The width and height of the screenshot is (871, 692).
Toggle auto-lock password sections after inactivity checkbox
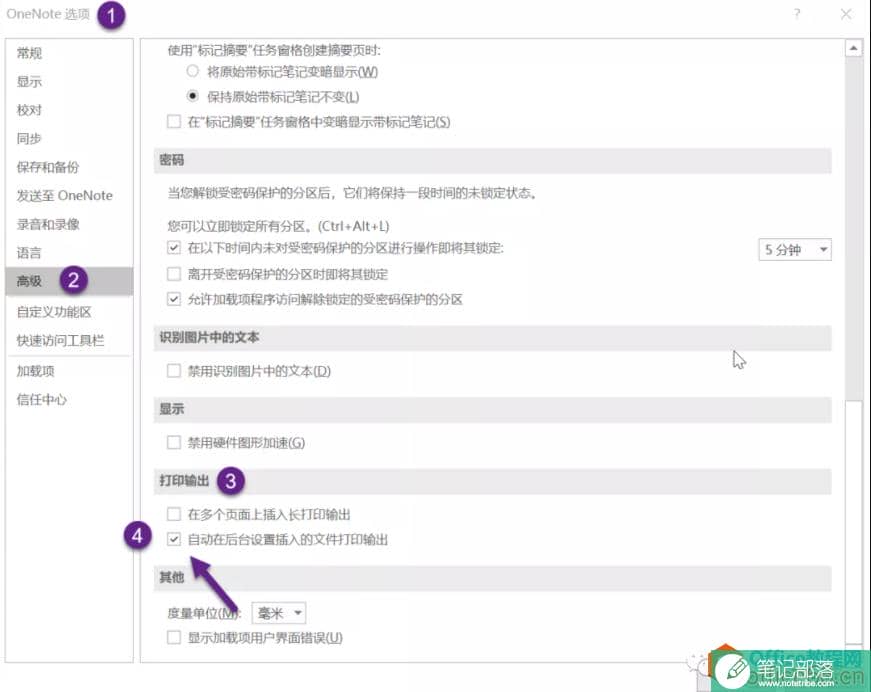(x=174, y=248)
